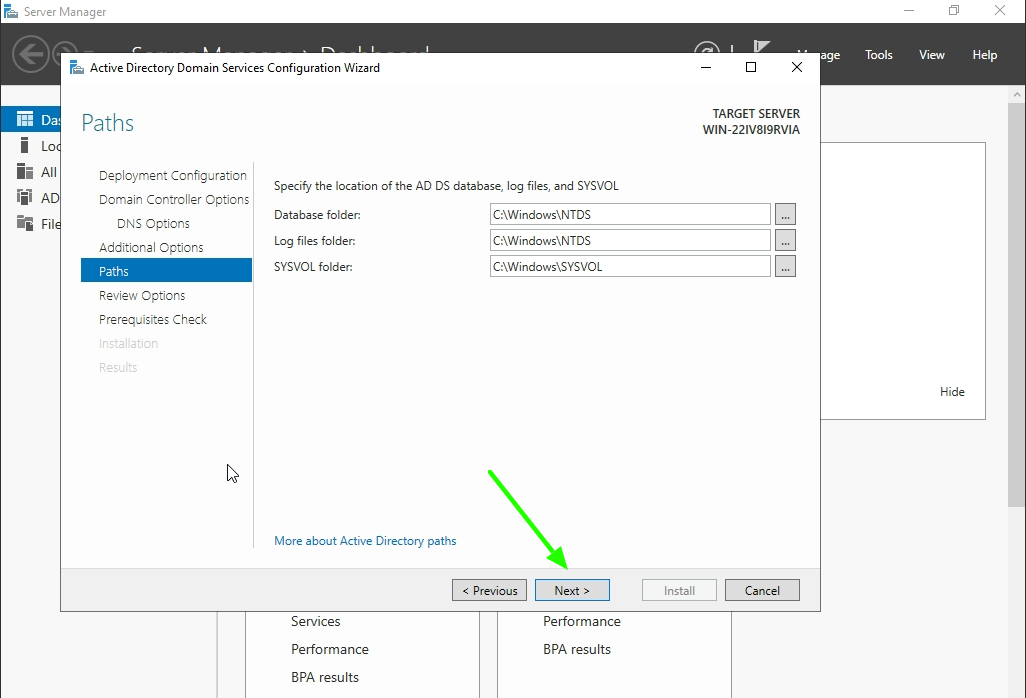Browse for a different Database folder

point(786,213)
